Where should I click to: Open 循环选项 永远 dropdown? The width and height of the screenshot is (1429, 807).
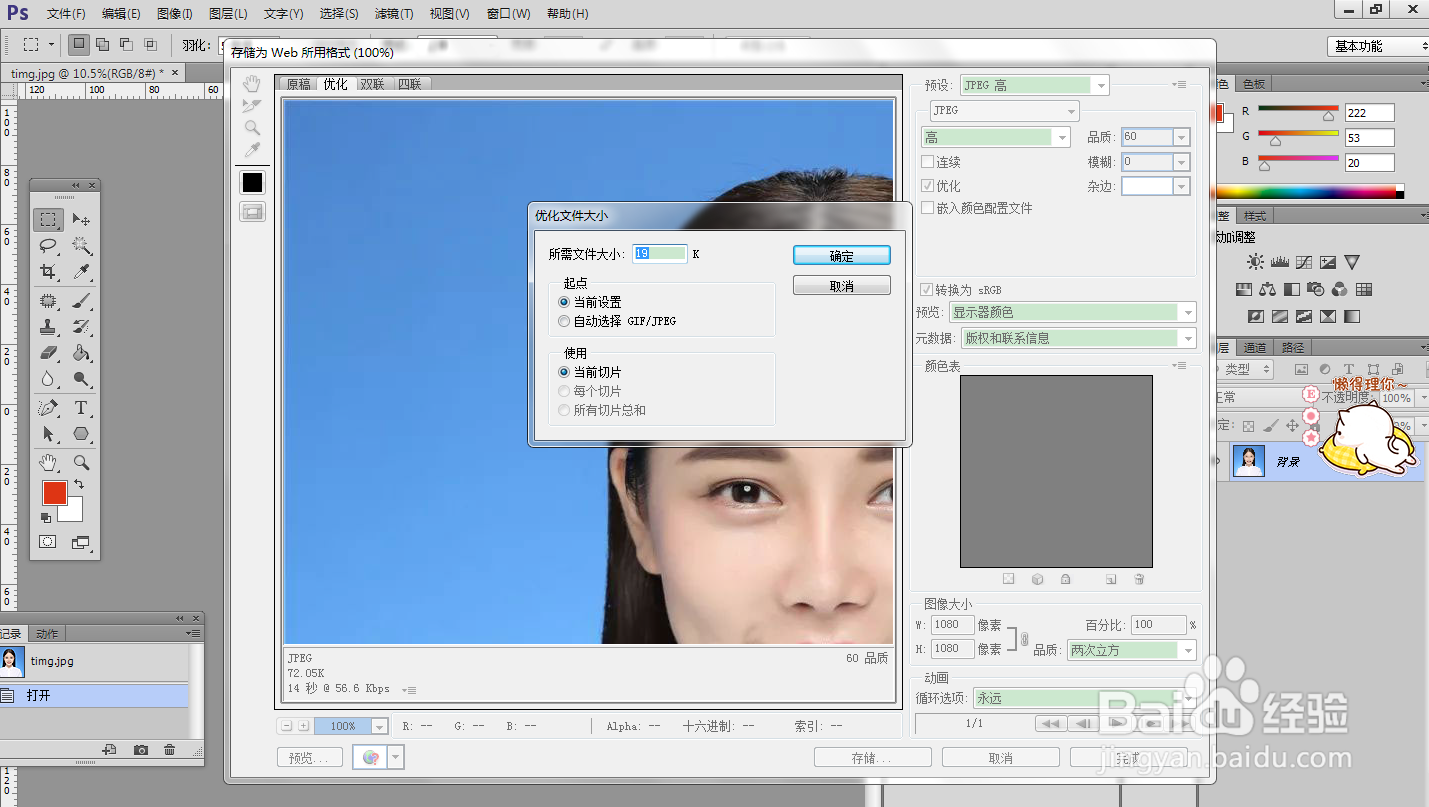(x=1085, y=698)
